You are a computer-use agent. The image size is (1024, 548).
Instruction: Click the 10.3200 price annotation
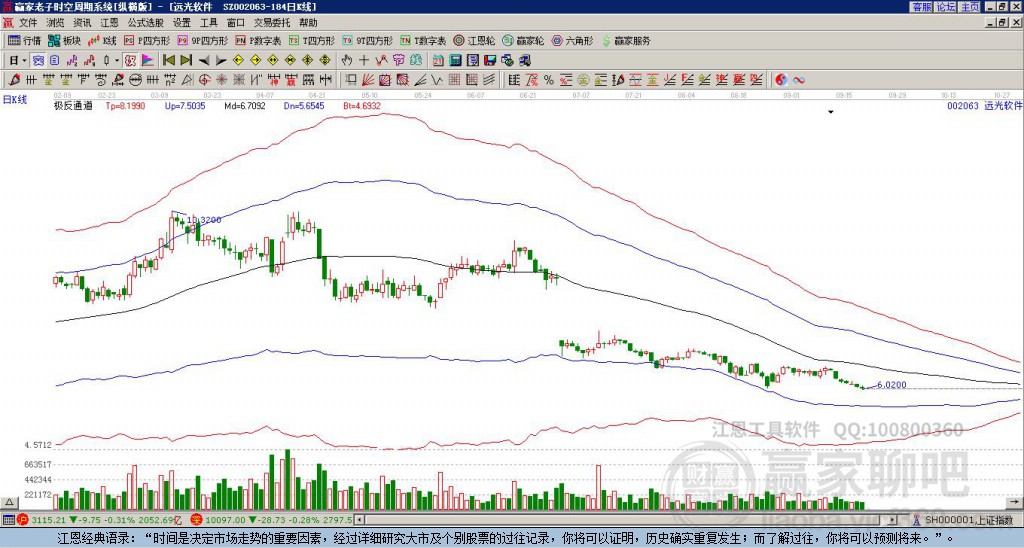tap(204, 220)
